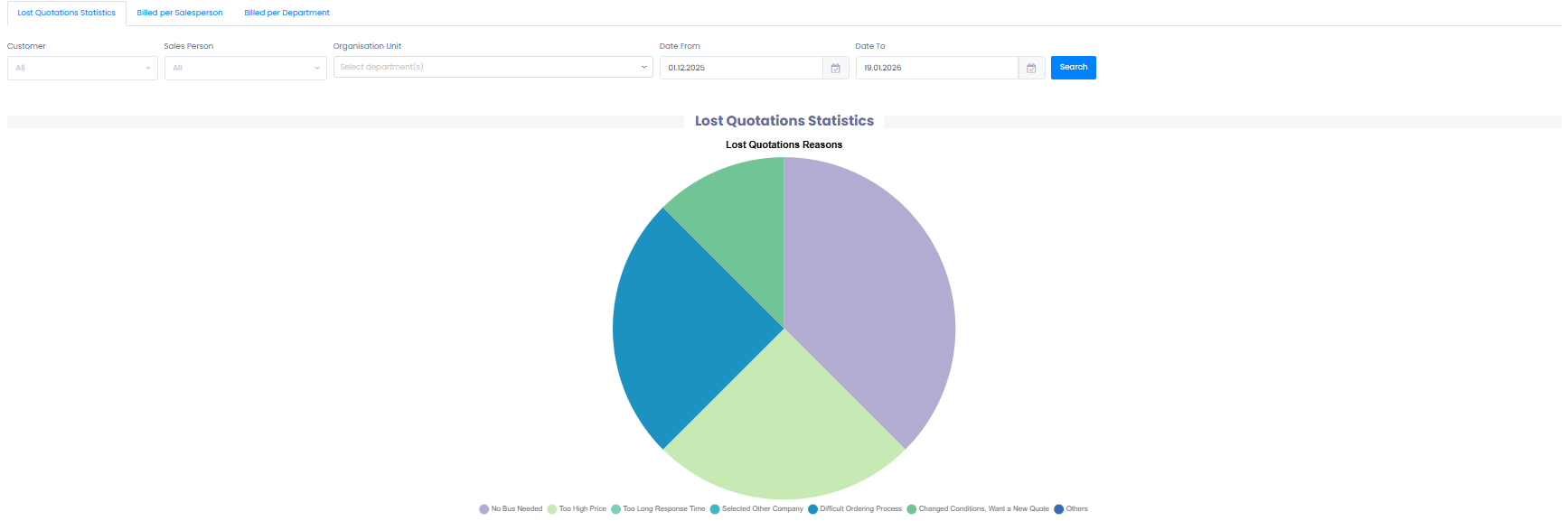The image size is (1568, 521).
Task: Click the Date To input field
Action: (937, 68)
